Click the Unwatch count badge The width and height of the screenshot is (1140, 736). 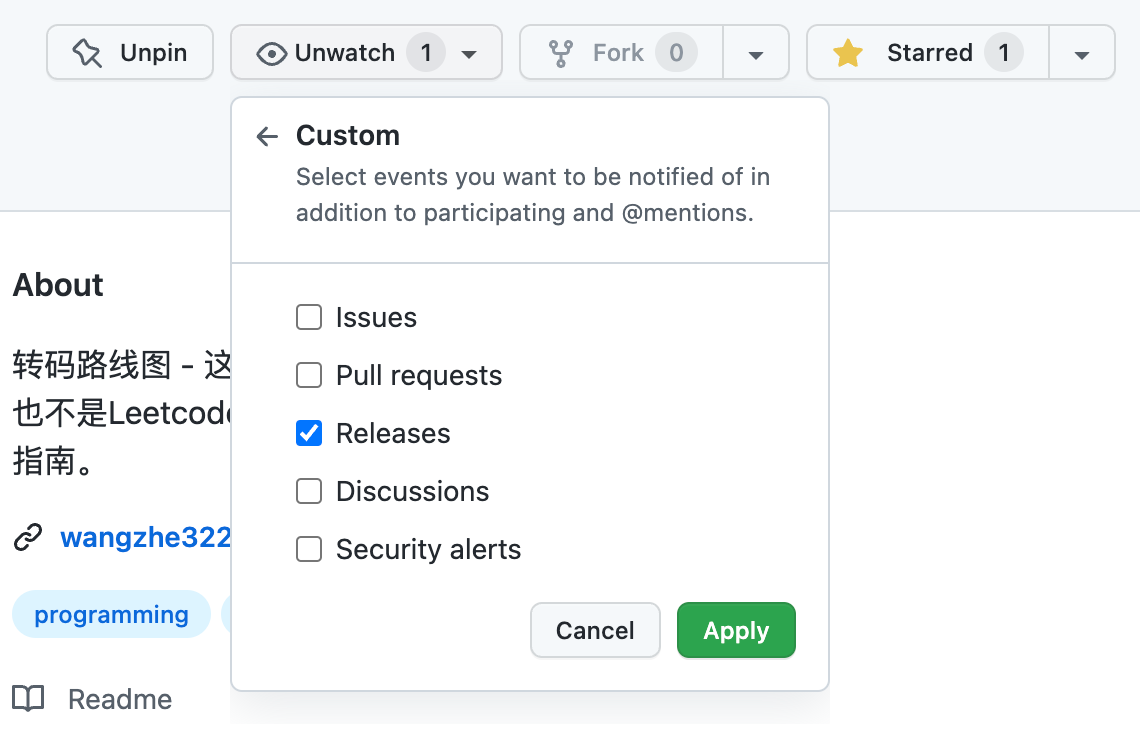[x=426, y=53]
